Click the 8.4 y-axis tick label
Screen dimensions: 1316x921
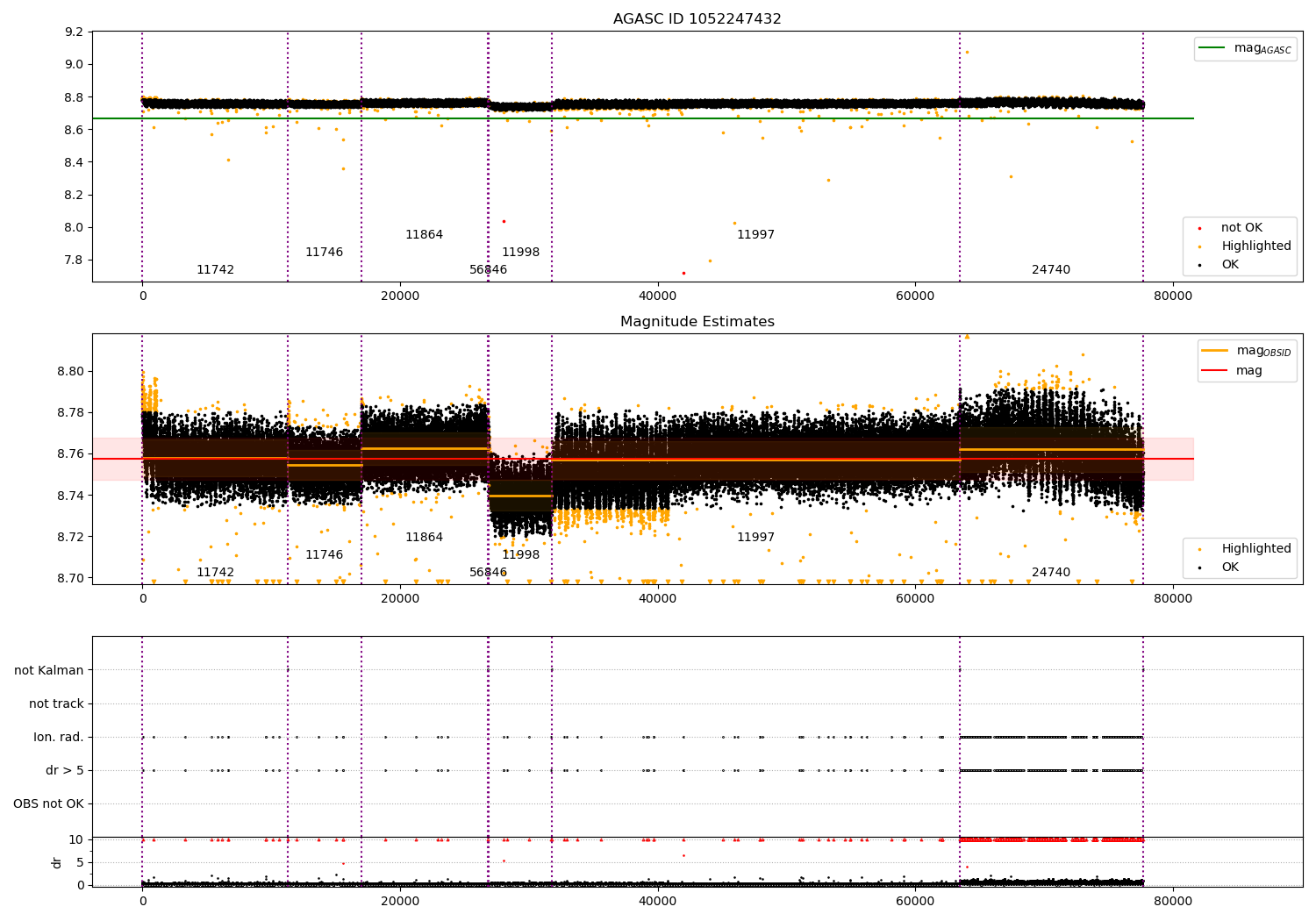point(75,162)
